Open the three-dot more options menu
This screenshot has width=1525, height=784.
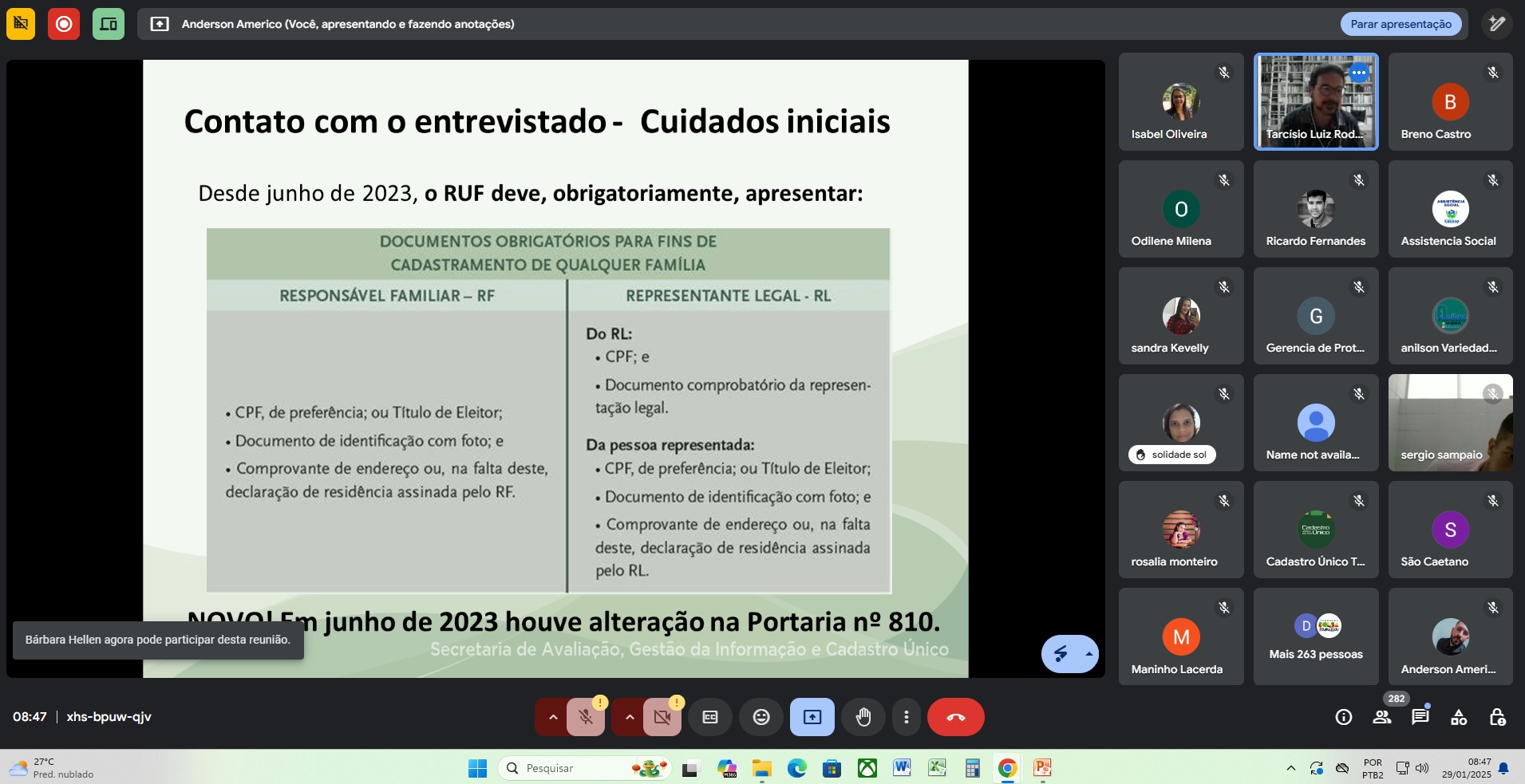point(906,717)
